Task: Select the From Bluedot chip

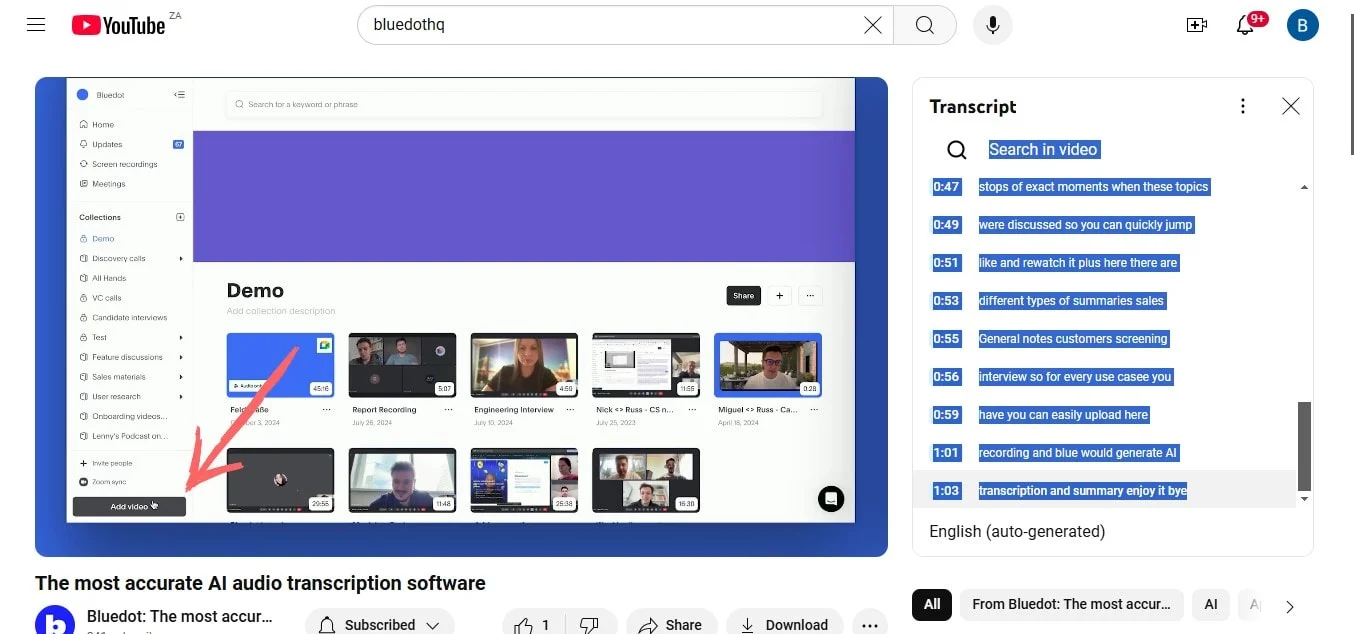Action: [1071, 604]
